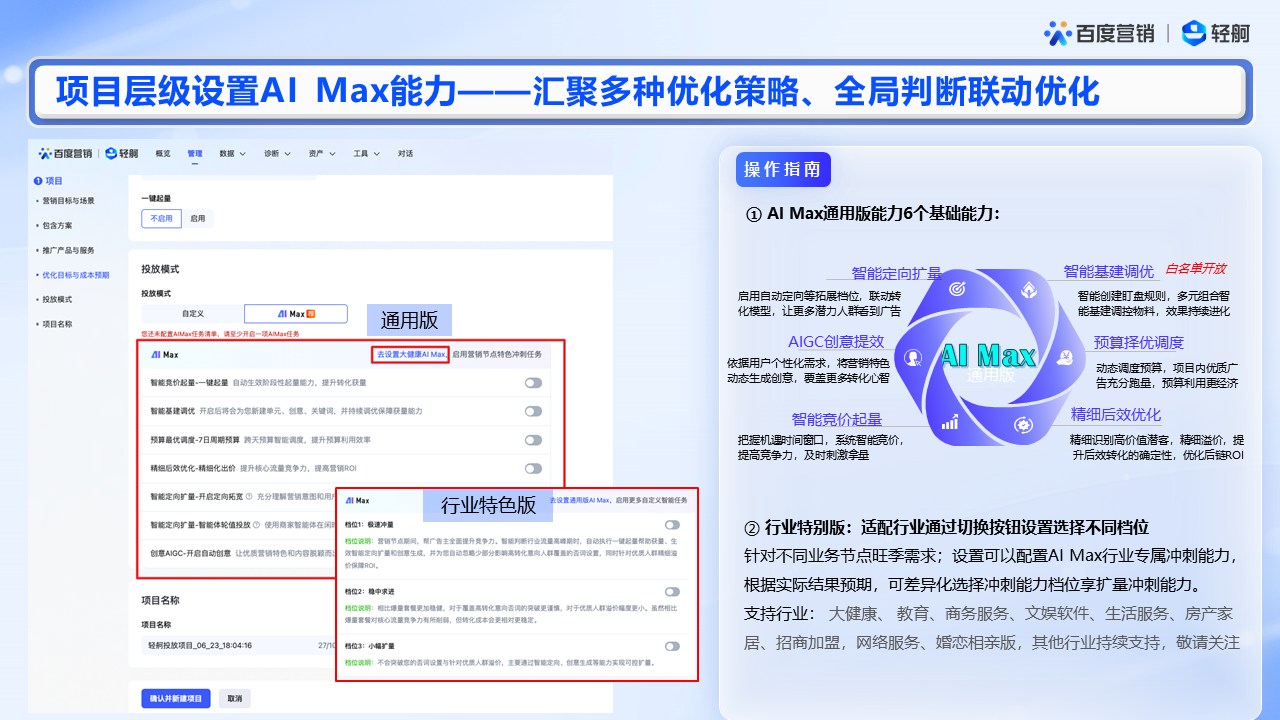1280x720 pixels.
Task: Enable the 智能竞价起量-一键起量 toggle
Action: pos(533,383)
